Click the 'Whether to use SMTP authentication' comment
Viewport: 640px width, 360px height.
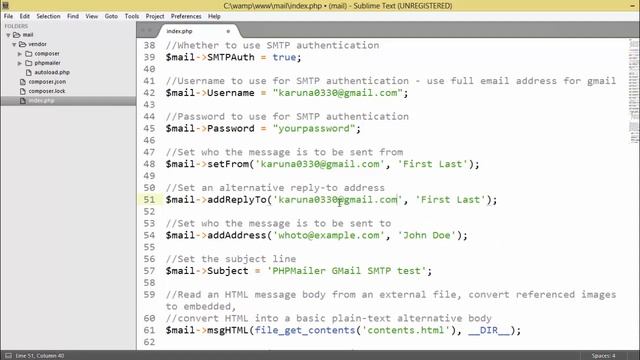(x=272, y=45)
